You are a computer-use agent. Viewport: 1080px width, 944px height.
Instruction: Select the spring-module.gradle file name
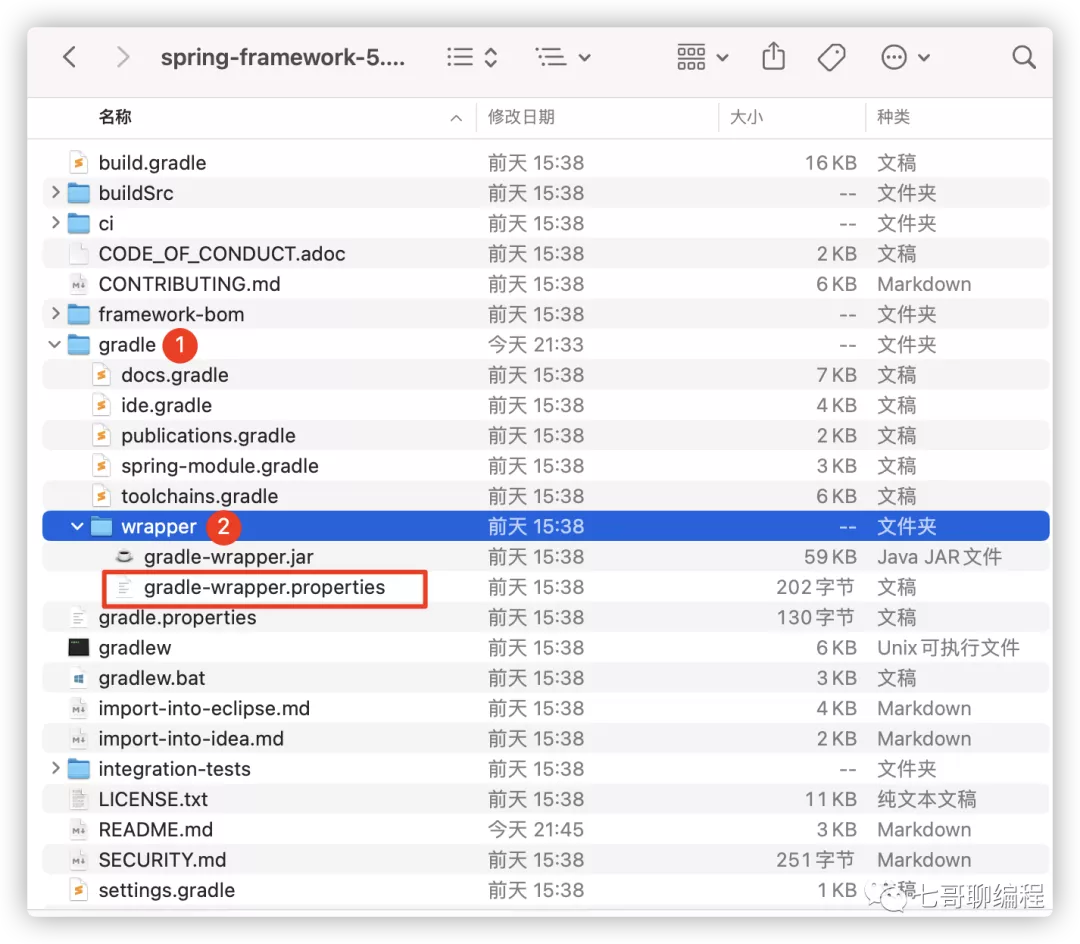(220, 466)
